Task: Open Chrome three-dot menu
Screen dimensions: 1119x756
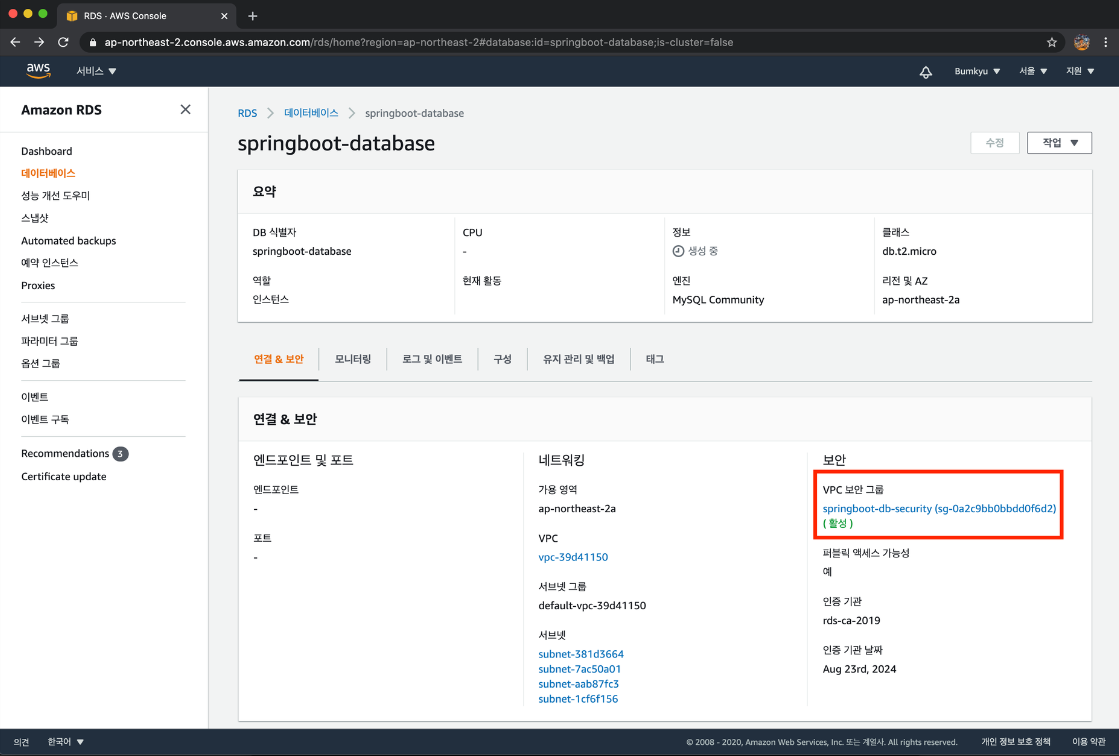Action: [1105, 42]
